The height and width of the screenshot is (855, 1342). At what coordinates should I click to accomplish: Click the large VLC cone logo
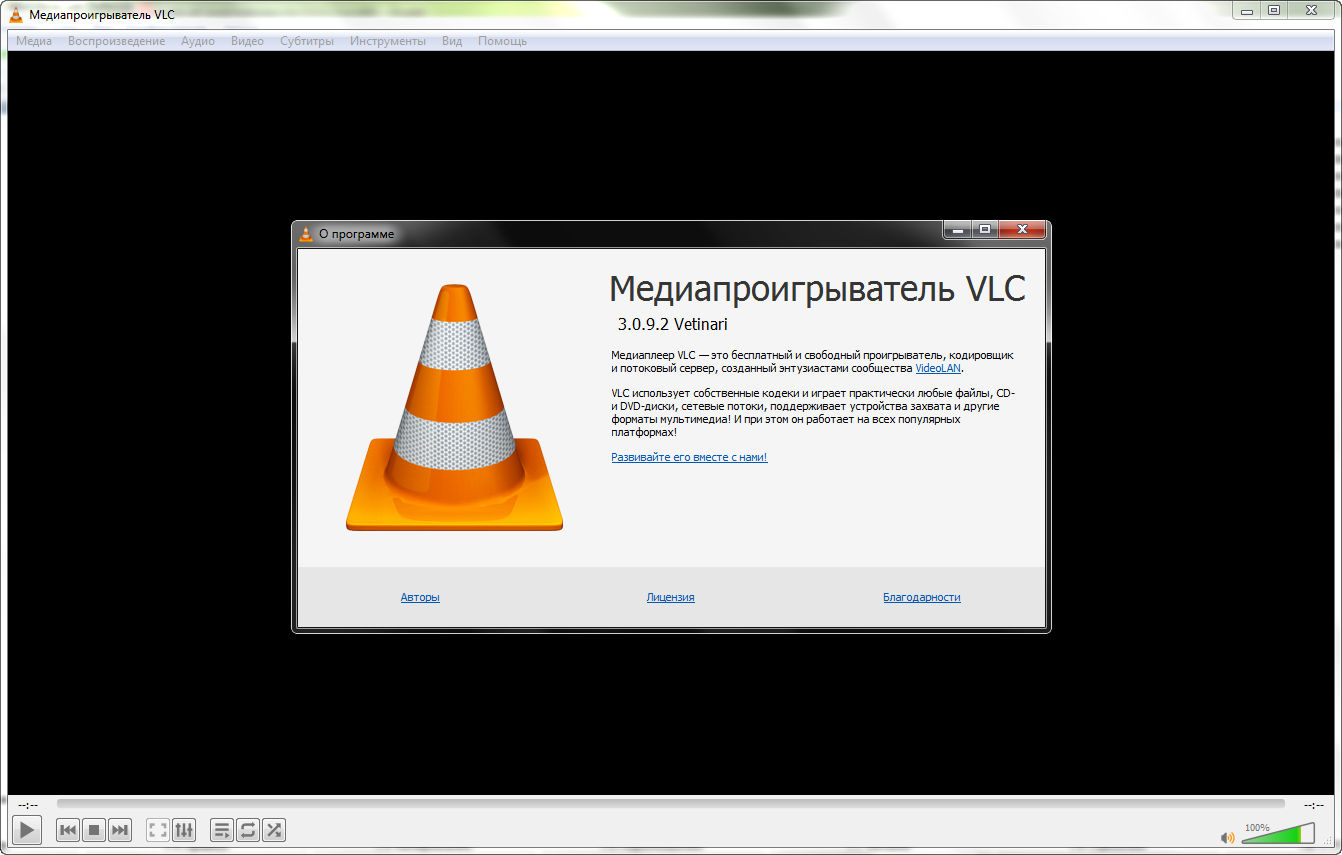point(455,407)
